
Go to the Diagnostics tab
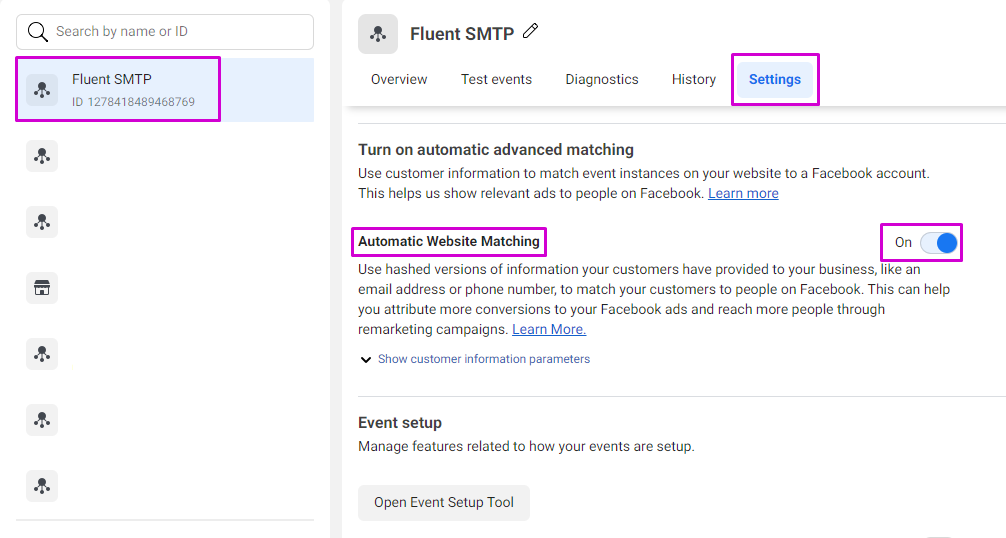602,80
